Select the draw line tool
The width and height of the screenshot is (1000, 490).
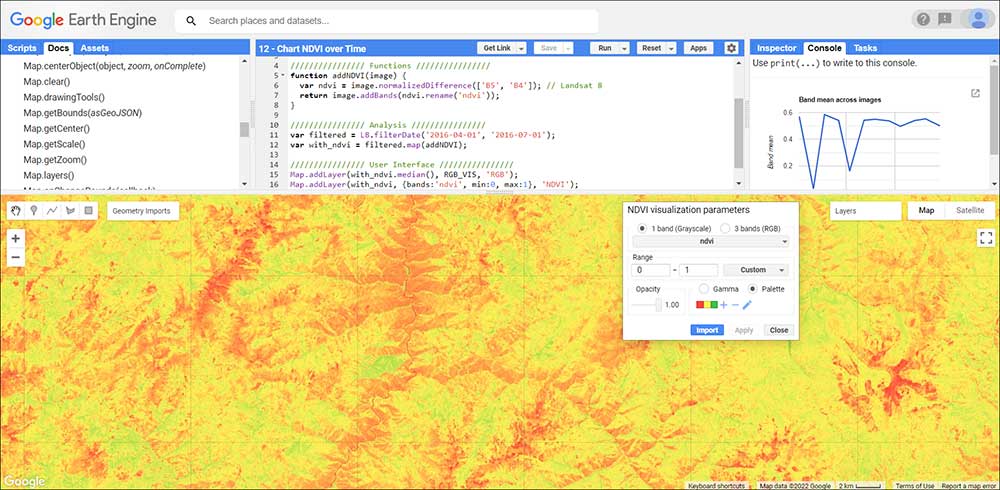click(x=52, y=211)
